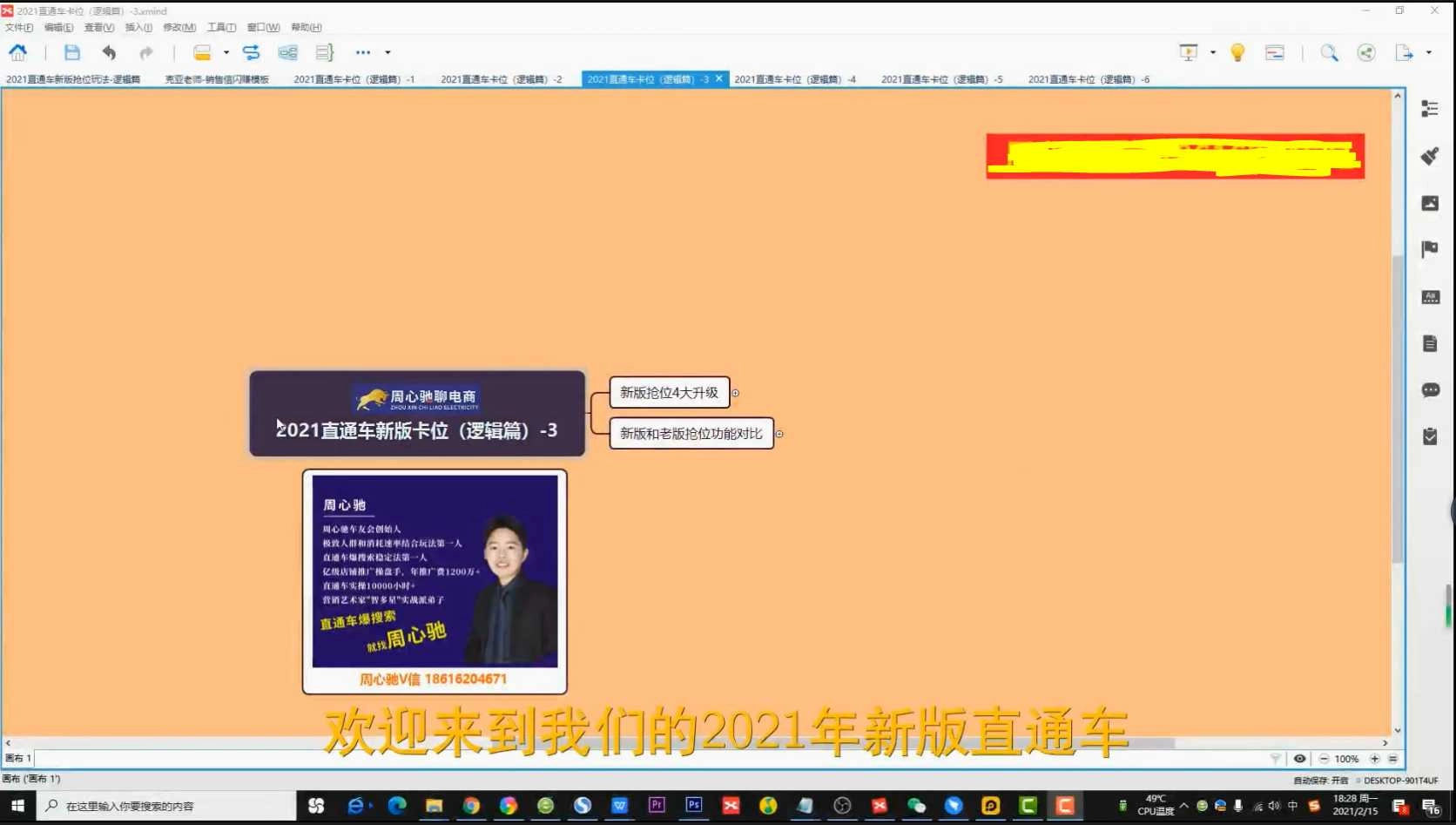Open the Comments bubble icon in the sidebar
The height and width of the screenshot is (825, 1456).
[1429, 390]
